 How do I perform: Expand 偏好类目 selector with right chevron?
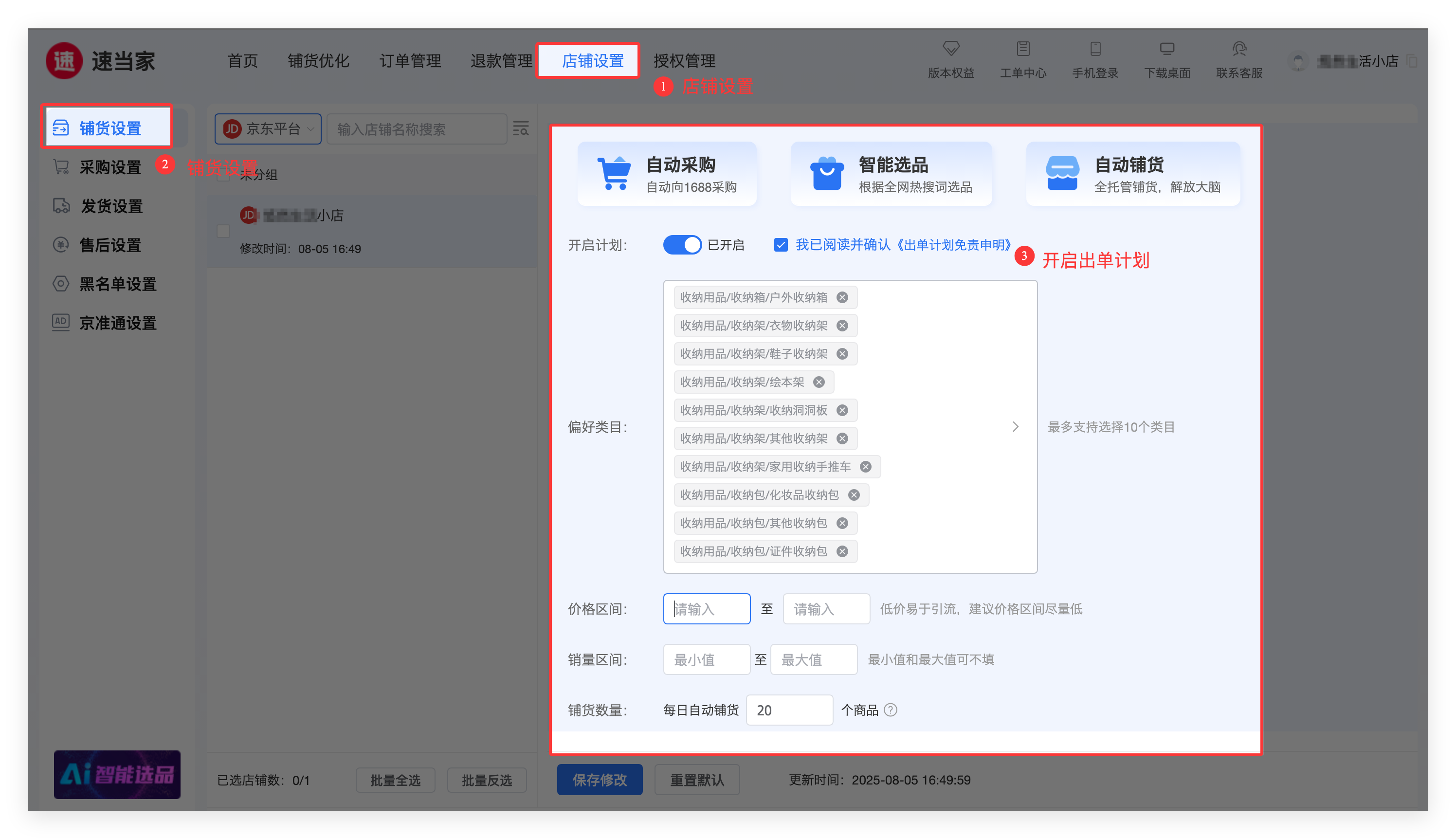(x=1015, y=426)
